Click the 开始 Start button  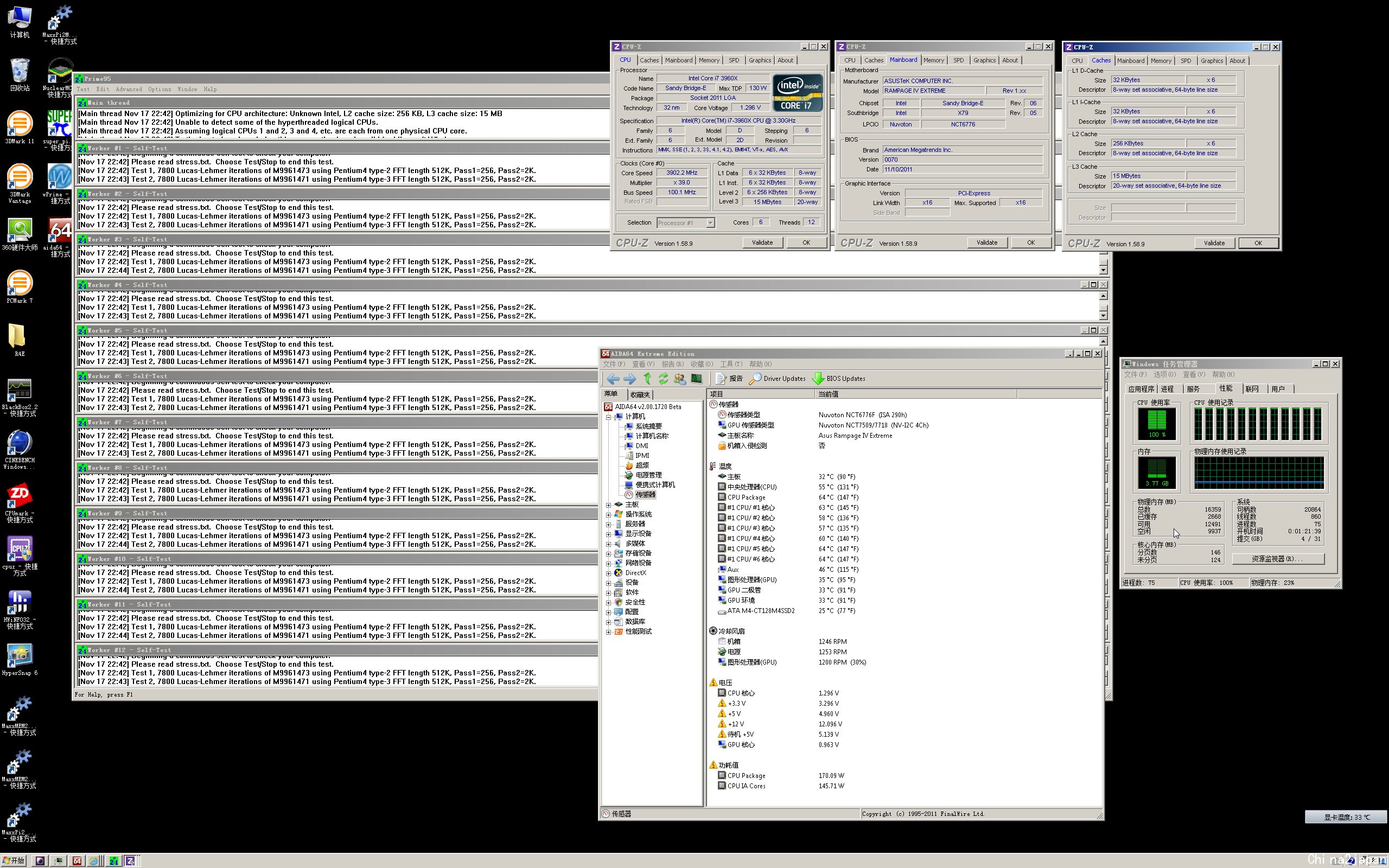[x=14, y=860]
